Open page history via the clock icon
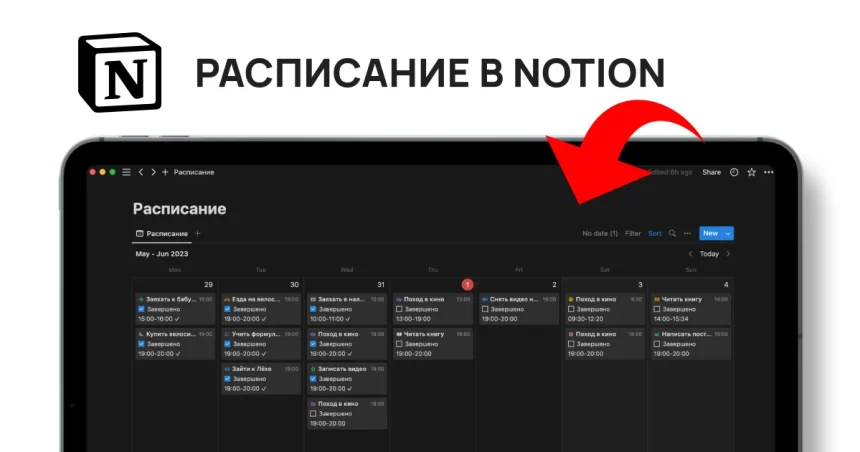Screen dimensions: 860x452 pos(734,172)
